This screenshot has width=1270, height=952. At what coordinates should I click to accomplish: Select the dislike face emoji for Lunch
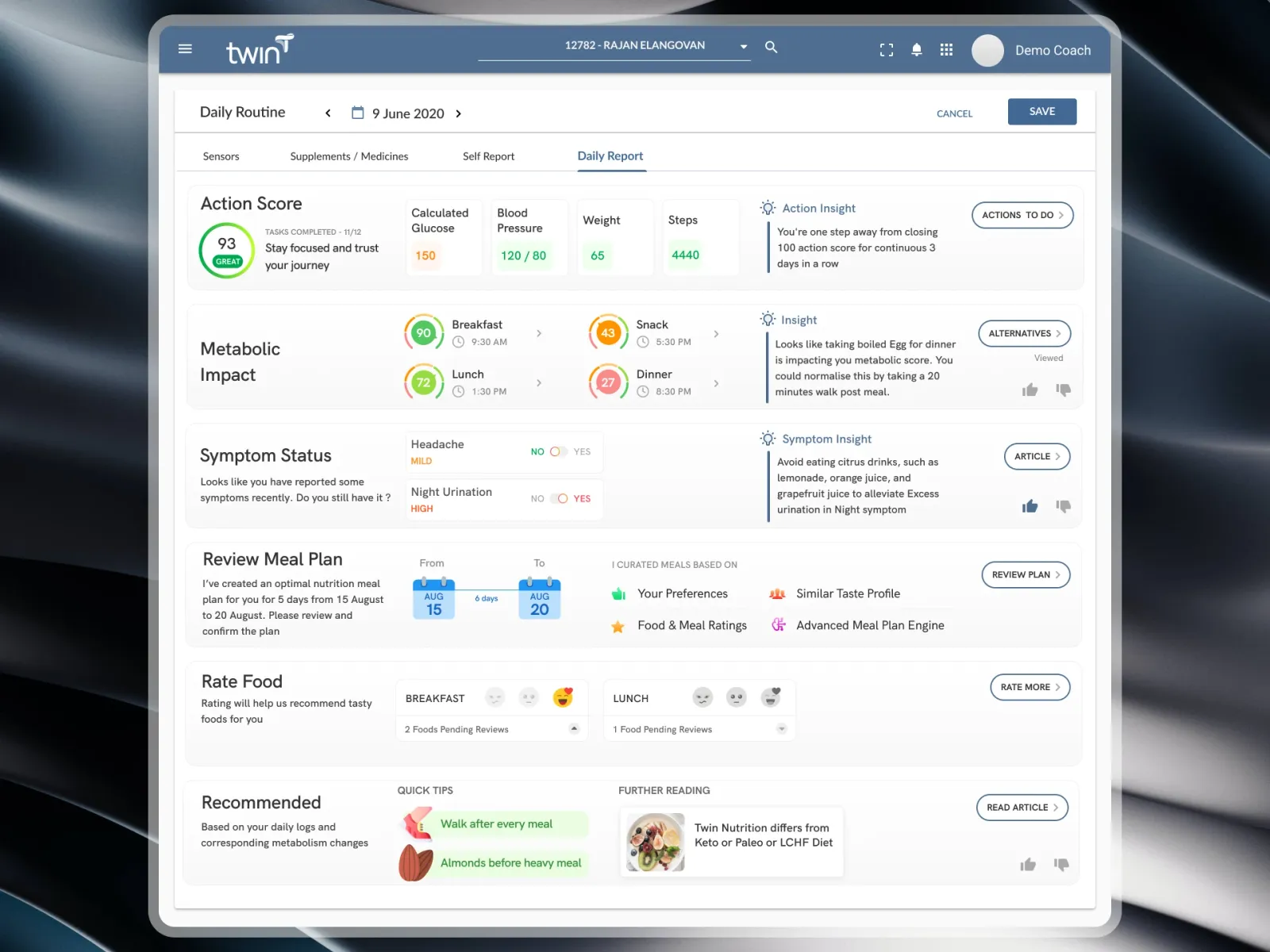(x=702, y=697)
